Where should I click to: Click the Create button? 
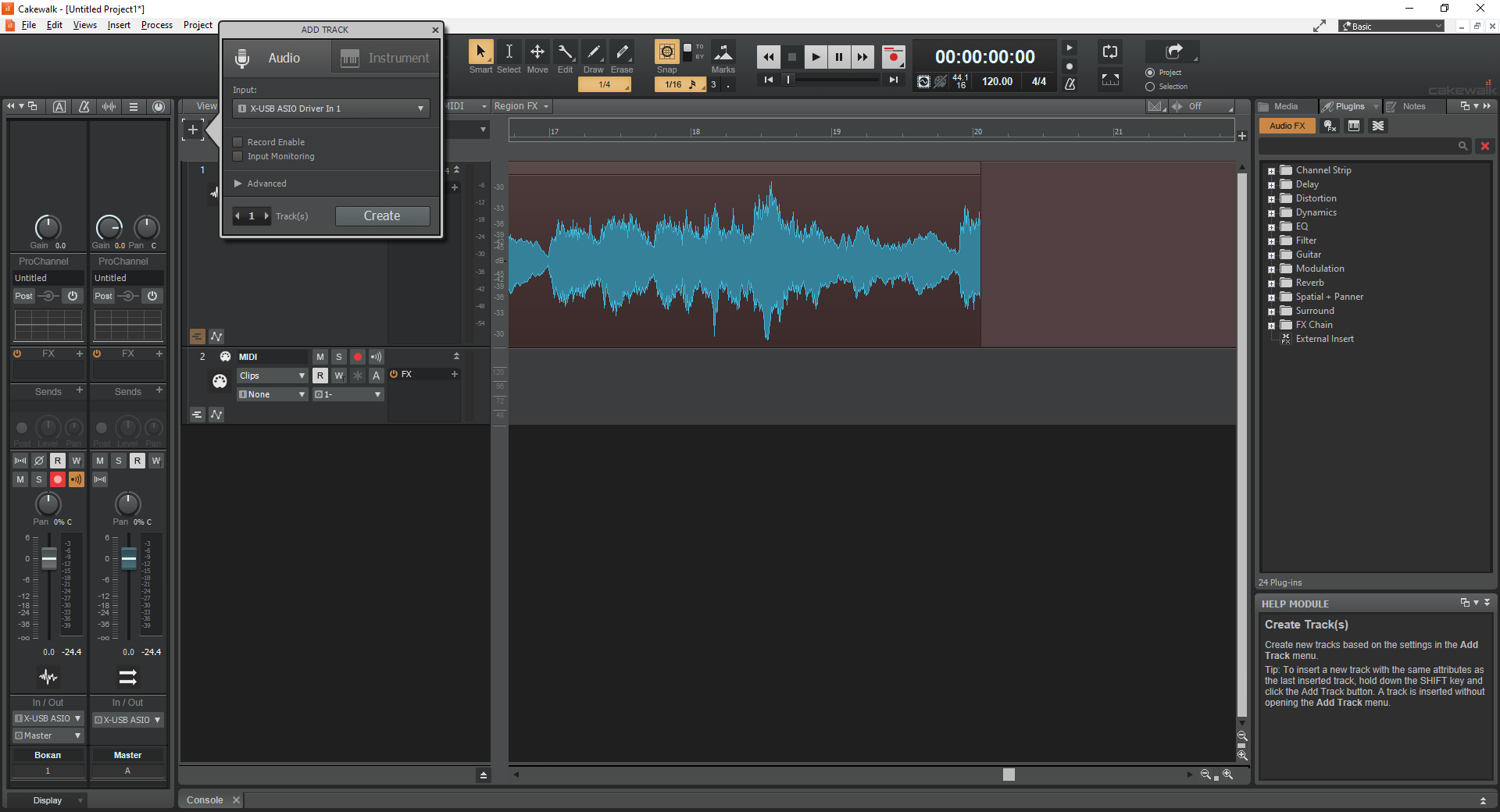382,216
